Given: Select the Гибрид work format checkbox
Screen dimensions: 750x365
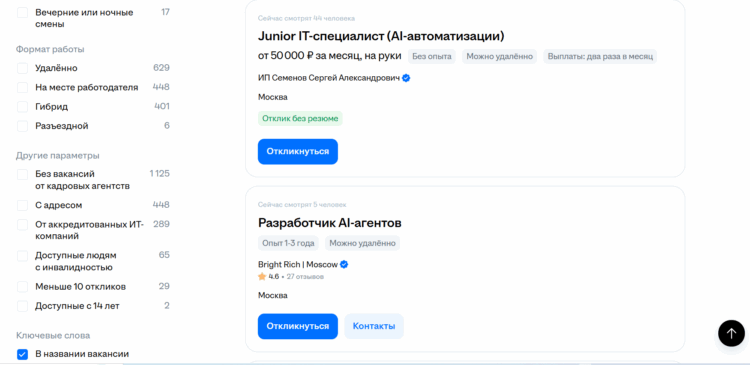Looking at the screenshot, I should click(22, 107).
